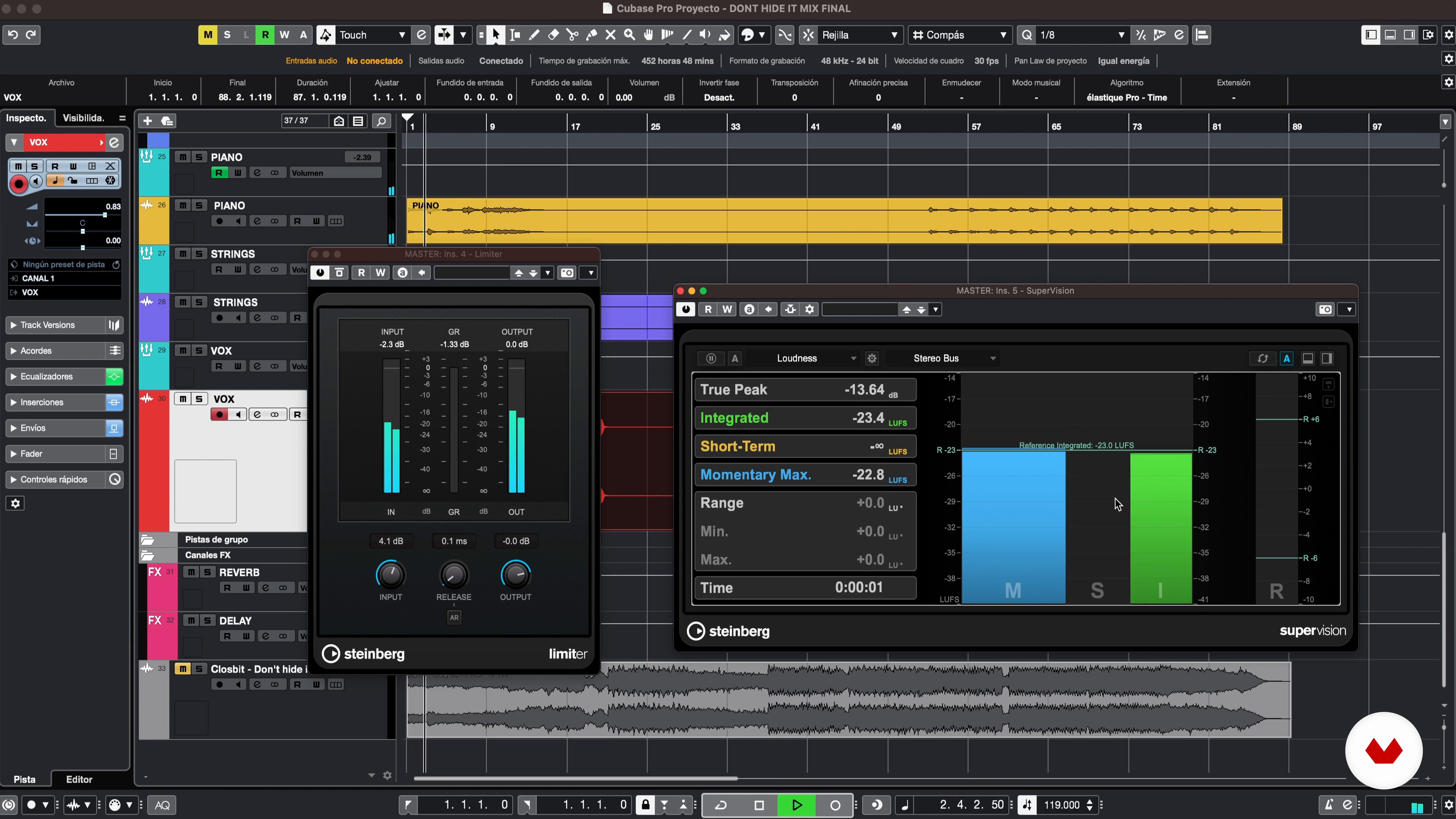
Task: Unmute the Closbit Don't hide track
Action: (182, 669)
